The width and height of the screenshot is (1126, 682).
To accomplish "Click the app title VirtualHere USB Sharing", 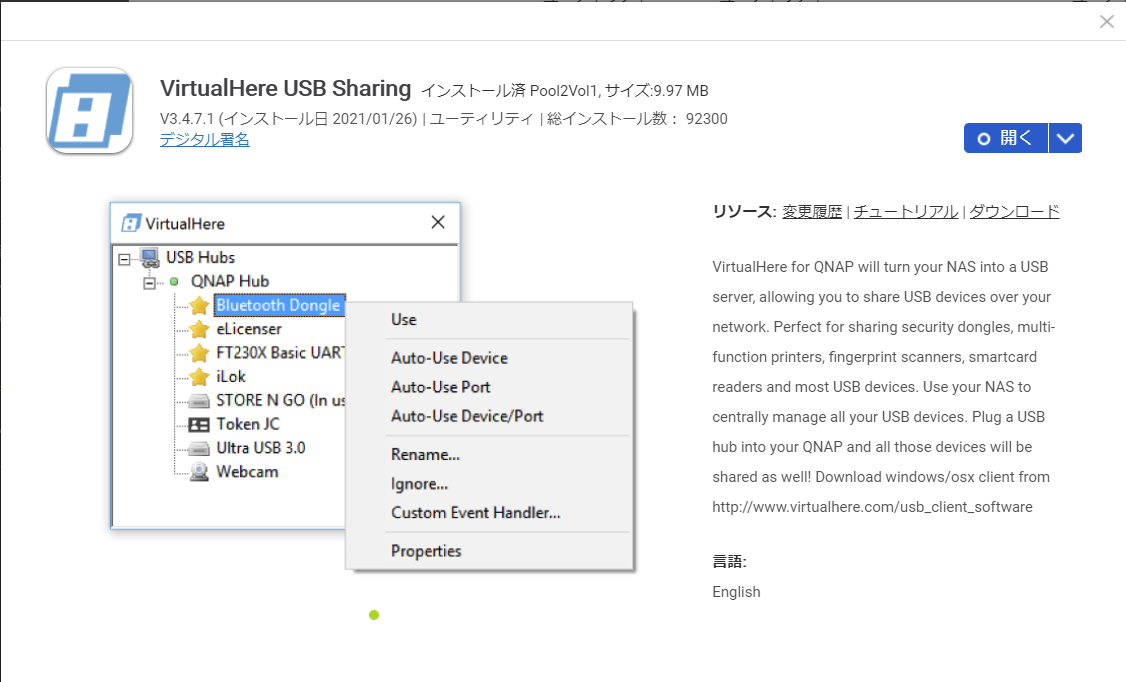I will tap(285, 88).
